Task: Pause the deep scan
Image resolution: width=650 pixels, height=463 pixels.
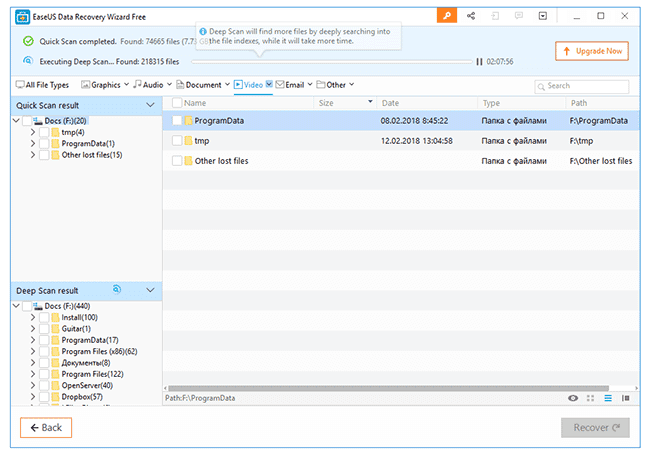Action: point(479,61)
